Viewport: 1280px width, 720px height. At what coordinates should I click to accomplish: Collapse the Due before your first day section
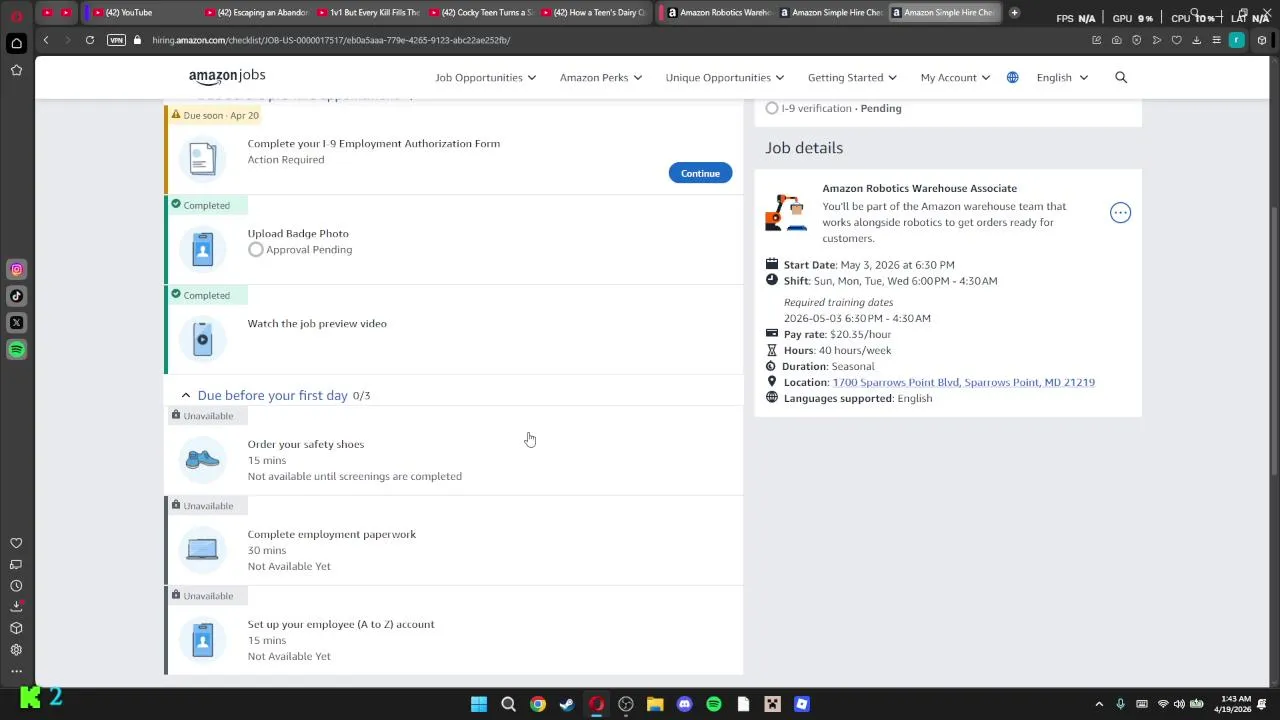pyautogui.click(x=186, y=396)
